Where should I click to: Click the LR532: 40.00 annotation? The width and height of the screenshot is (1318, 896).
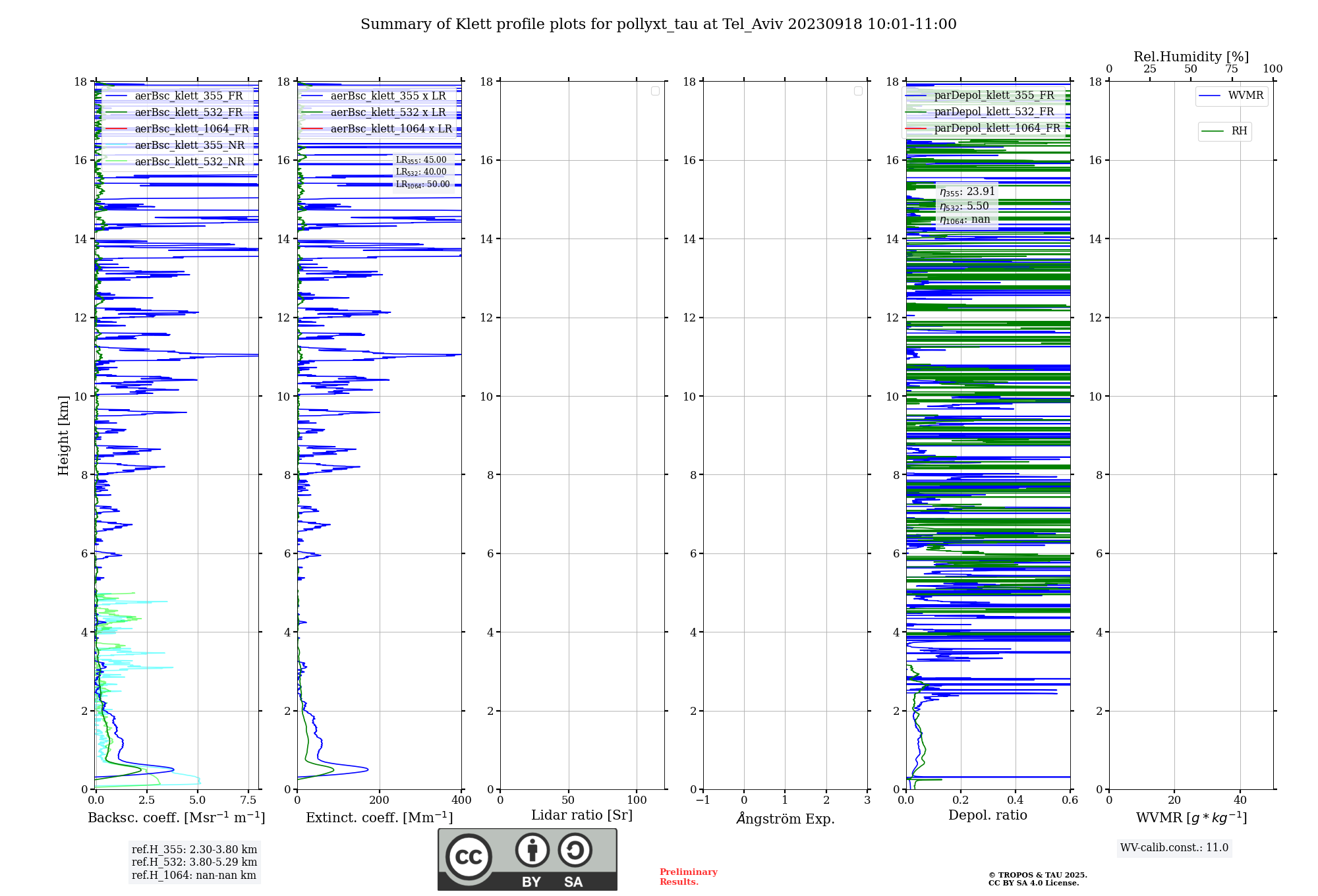pyautogui.click(x=421, y=172)
